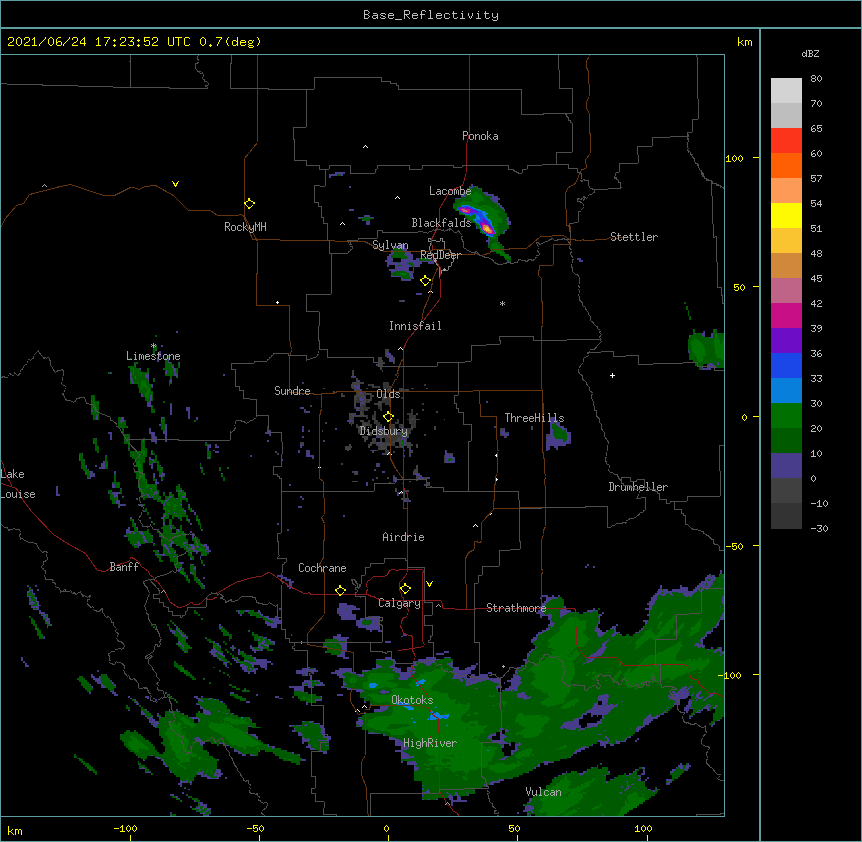Viewport: 862px width, 842px height.
Task: Click the red legend swatch between 65 and 60
Action: (786, 141)
